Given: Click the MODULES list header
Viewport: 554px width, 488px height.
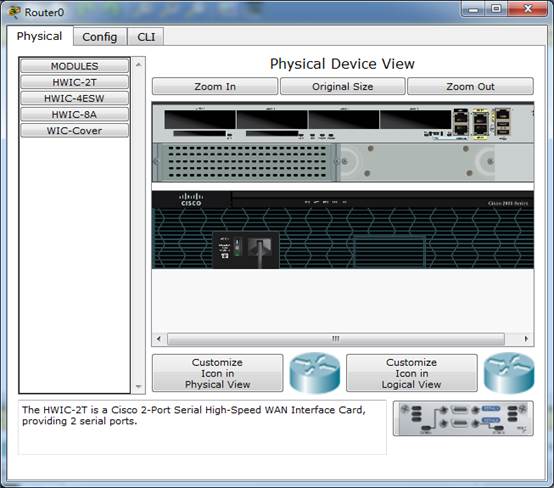Looking at the screenshot, I should coord(74,66).
